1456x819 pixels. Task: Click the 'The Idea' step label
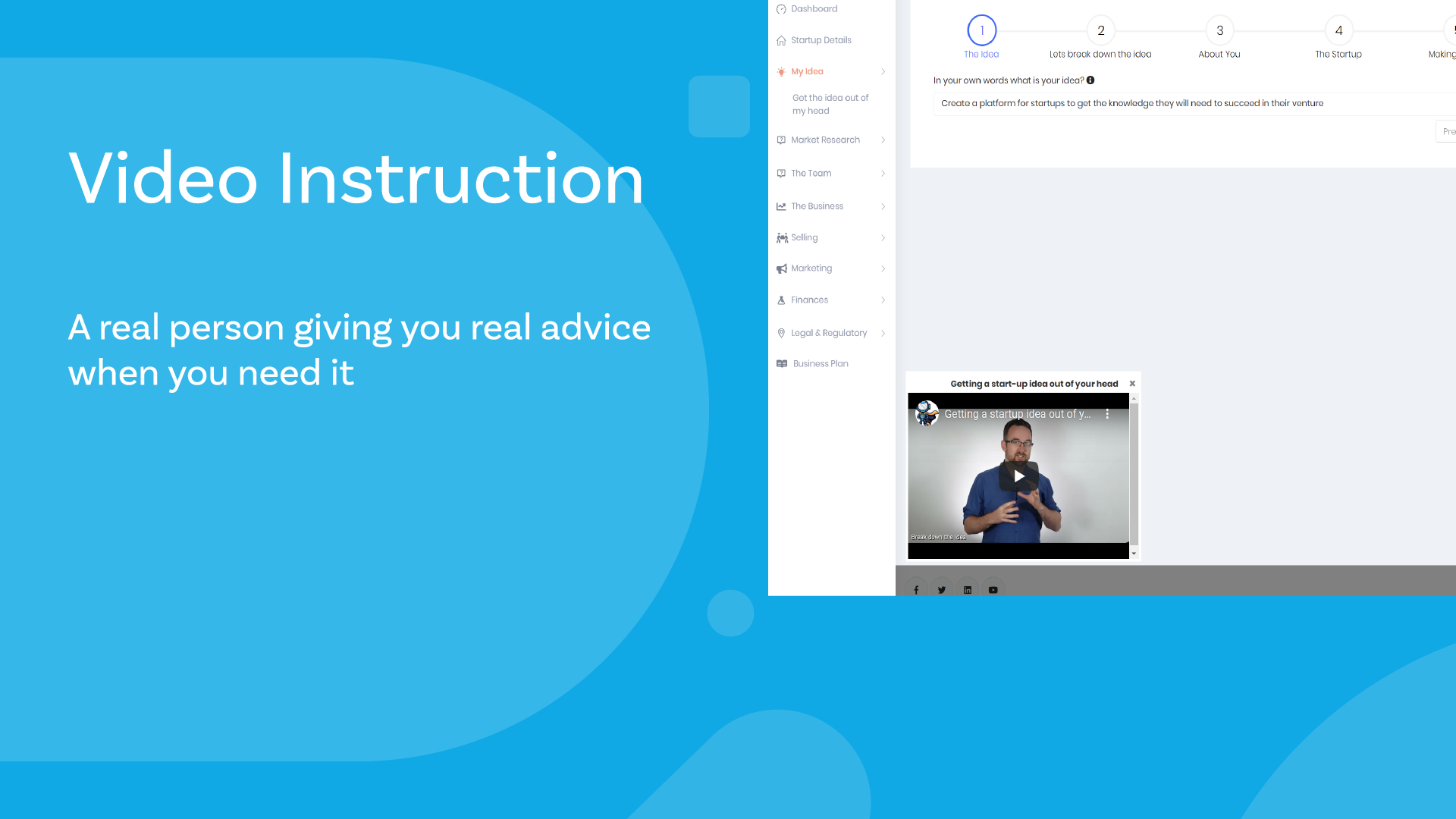[981, 55]
